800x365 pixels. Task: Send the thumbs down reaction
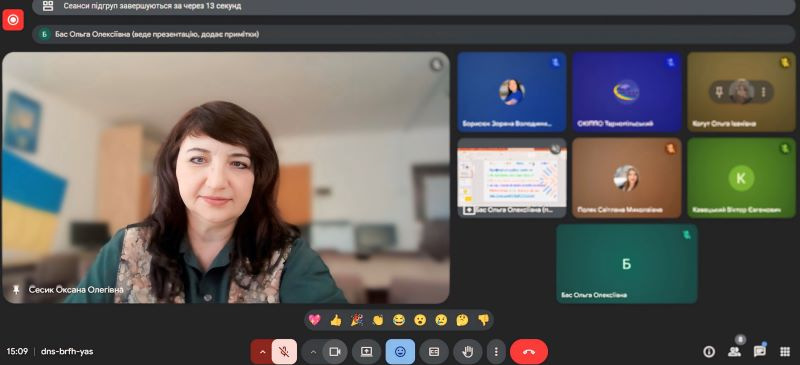[483, 320]
